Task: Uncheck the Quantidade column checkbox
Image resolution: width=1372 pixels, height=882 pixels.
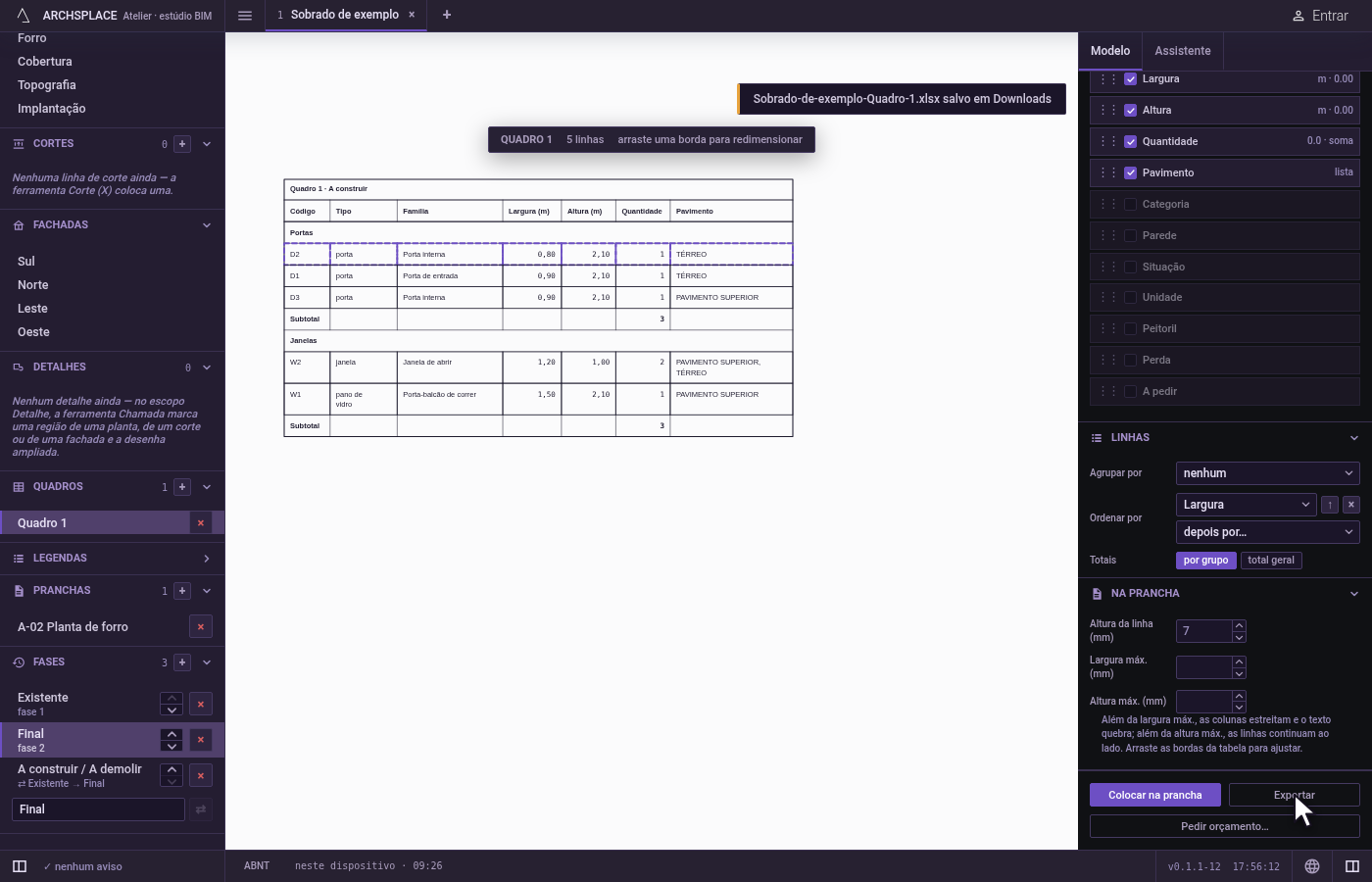Action: 1131,141
